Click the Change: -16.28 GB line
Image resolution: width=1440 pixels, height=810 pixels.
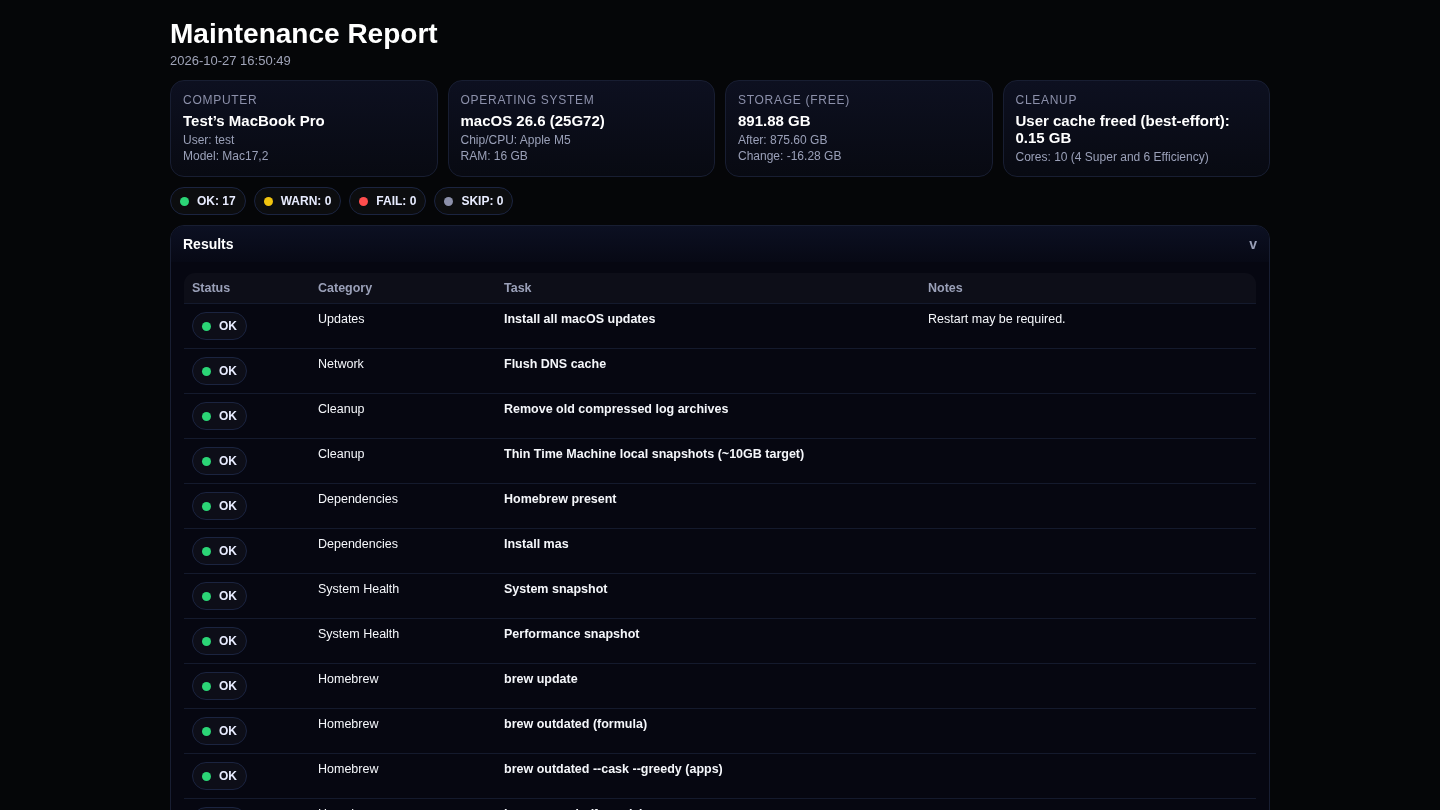pos(790,156)
